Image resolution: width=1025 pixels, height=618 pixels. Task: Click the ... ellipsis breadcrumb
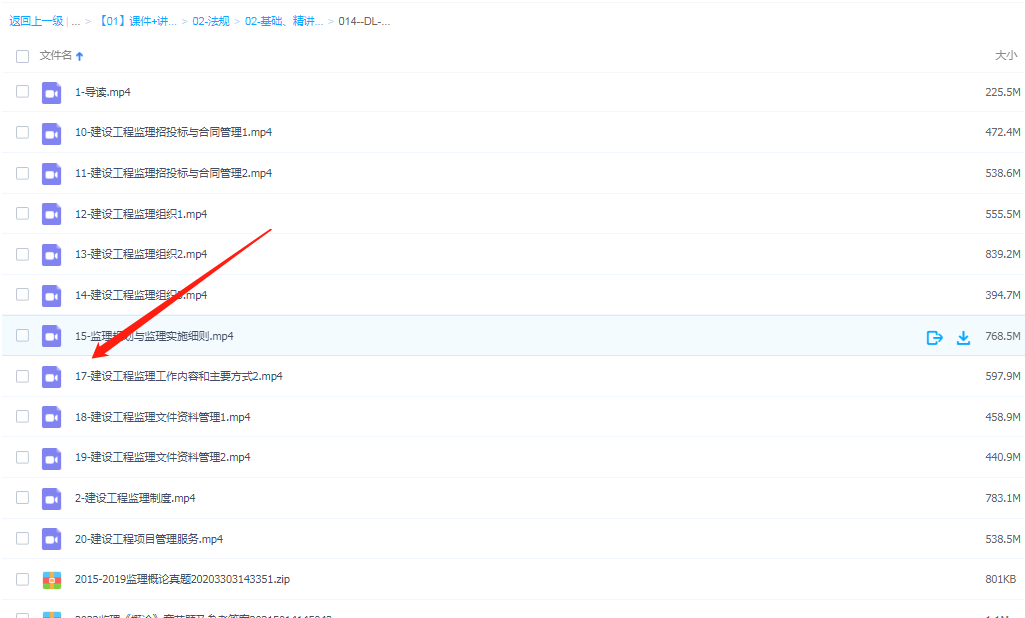click(x=76, y=21)
